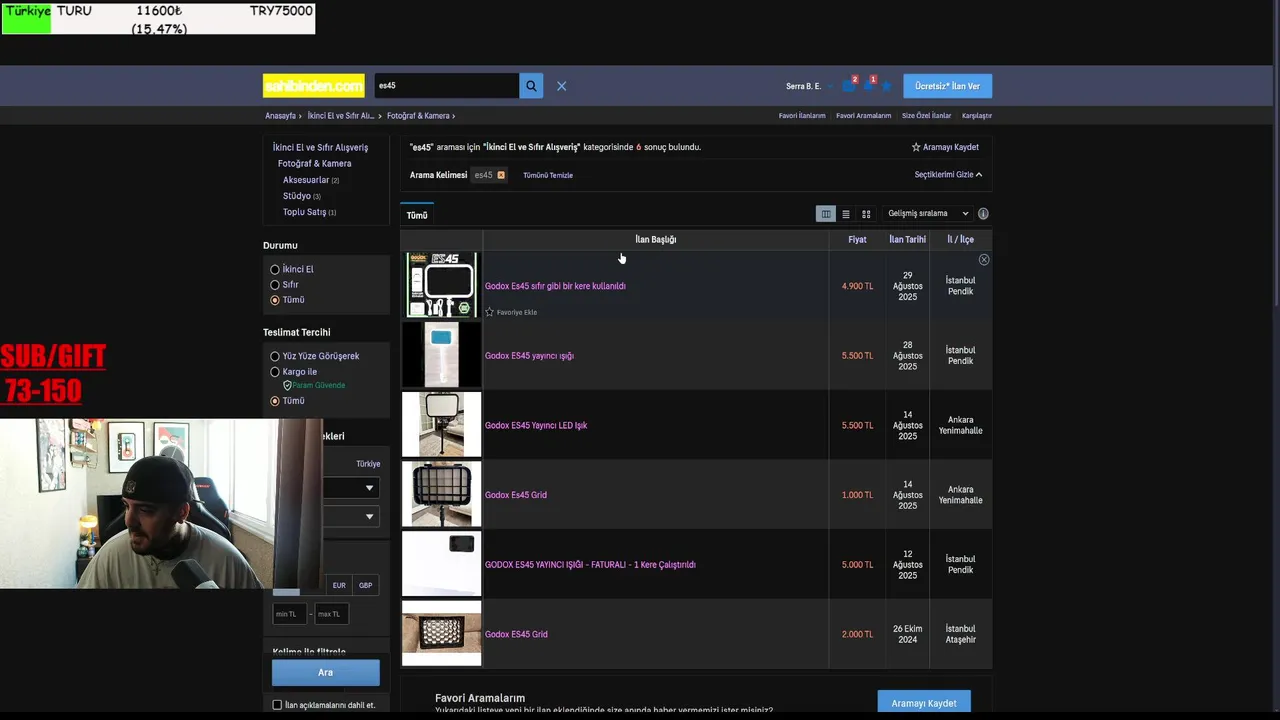
Task: Open thumbnail of 2.000 TL Grid listing
Action: (x=441, y=634)
